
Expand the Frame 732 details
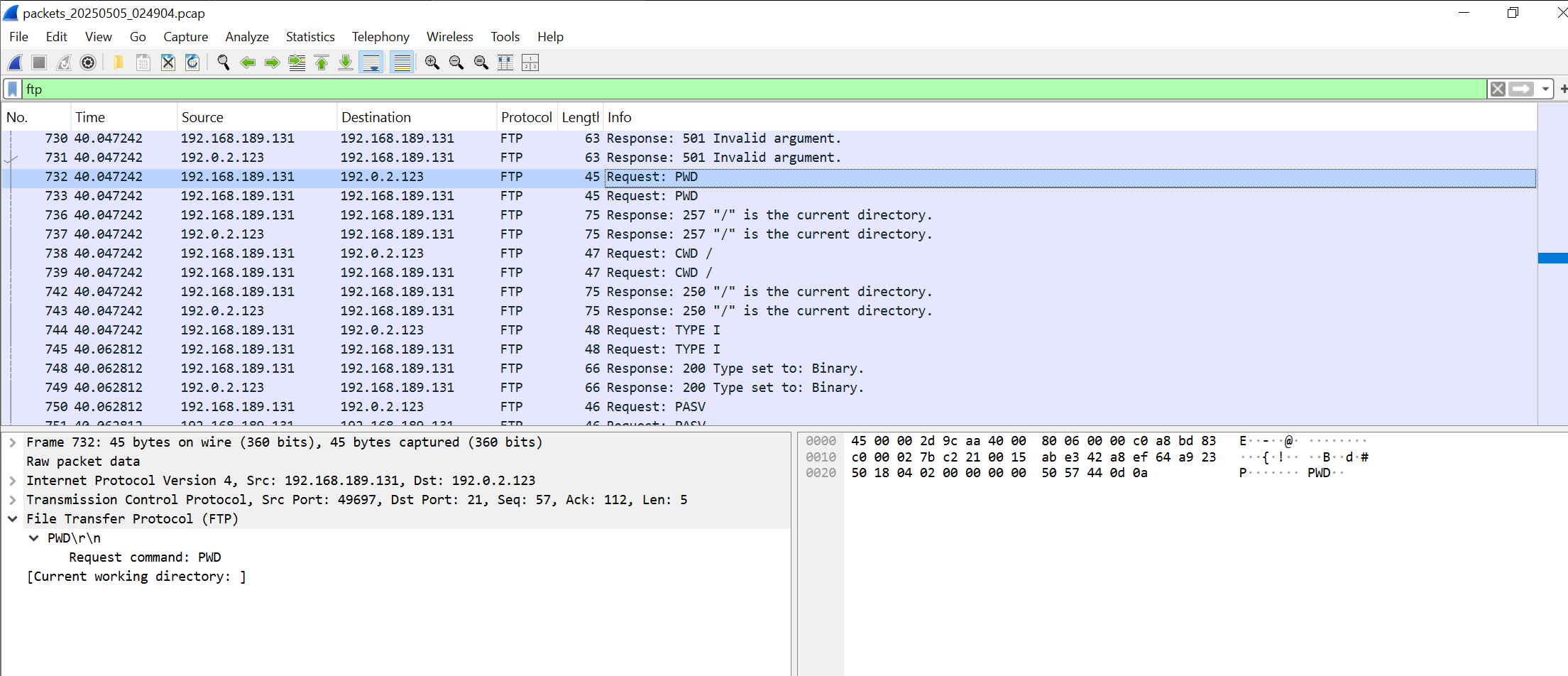pos(12,442)
